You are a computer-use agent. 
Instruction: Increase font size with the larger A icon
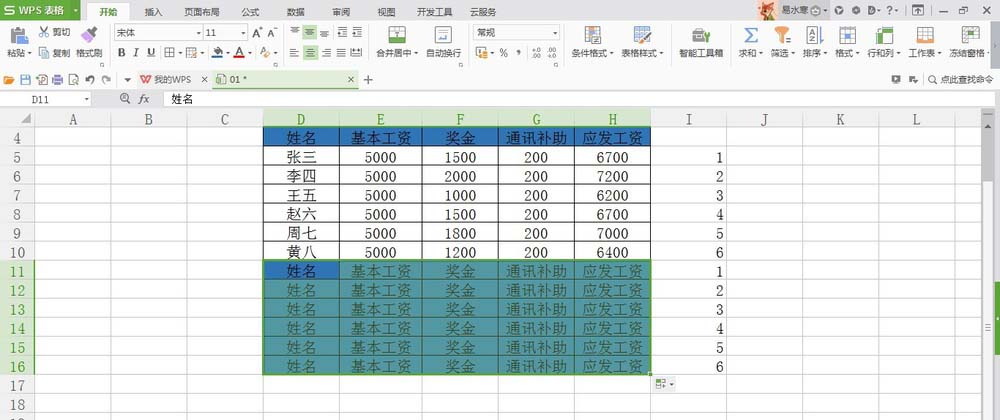tap(257, 33)
